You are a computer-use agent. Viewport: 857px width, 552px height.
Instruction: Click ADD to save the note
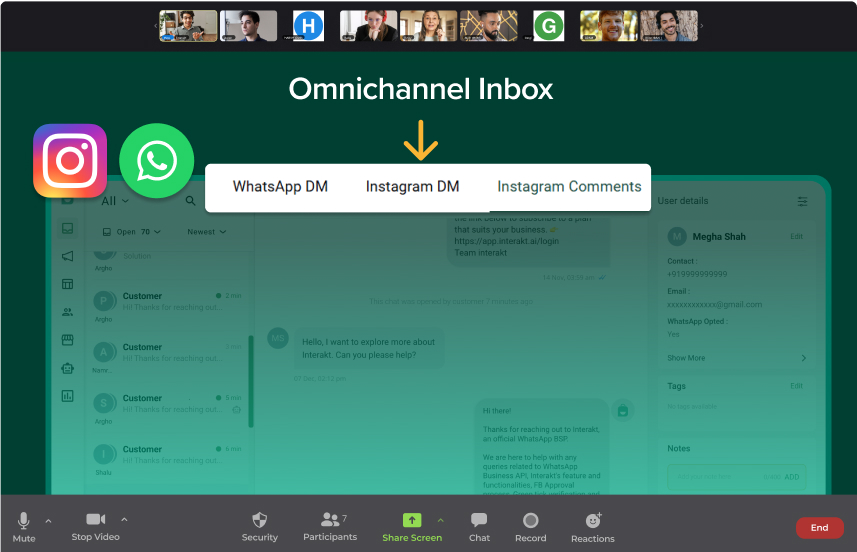coord(792,477)
